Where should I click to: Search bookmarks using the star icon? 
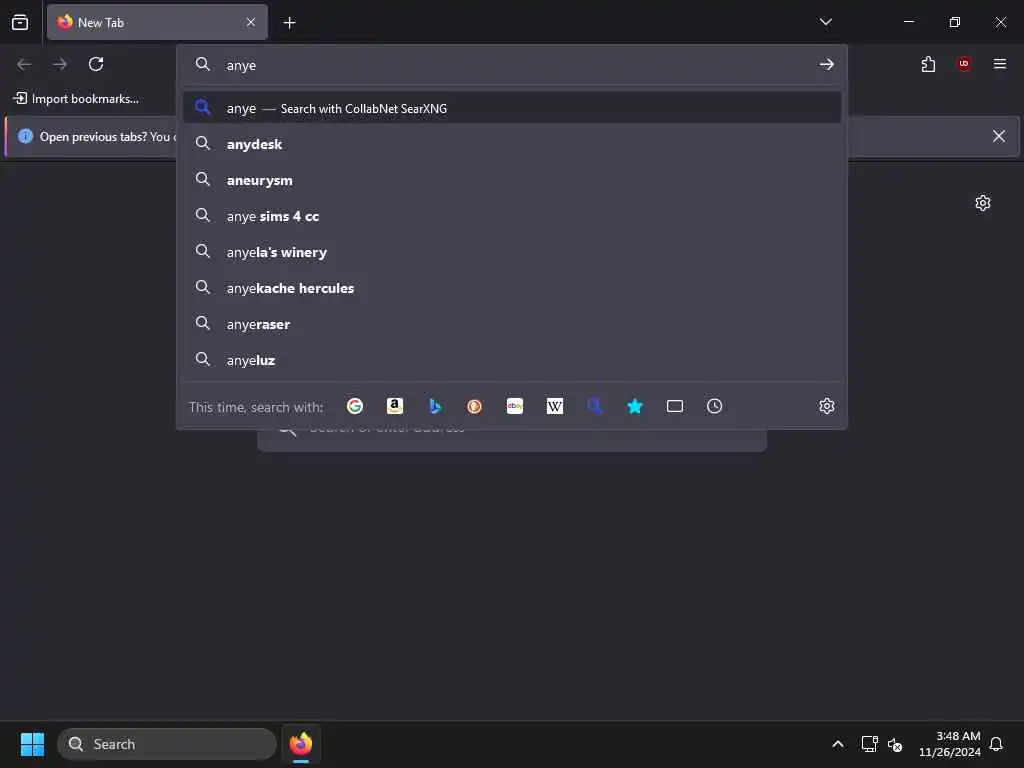coord(635,406)
